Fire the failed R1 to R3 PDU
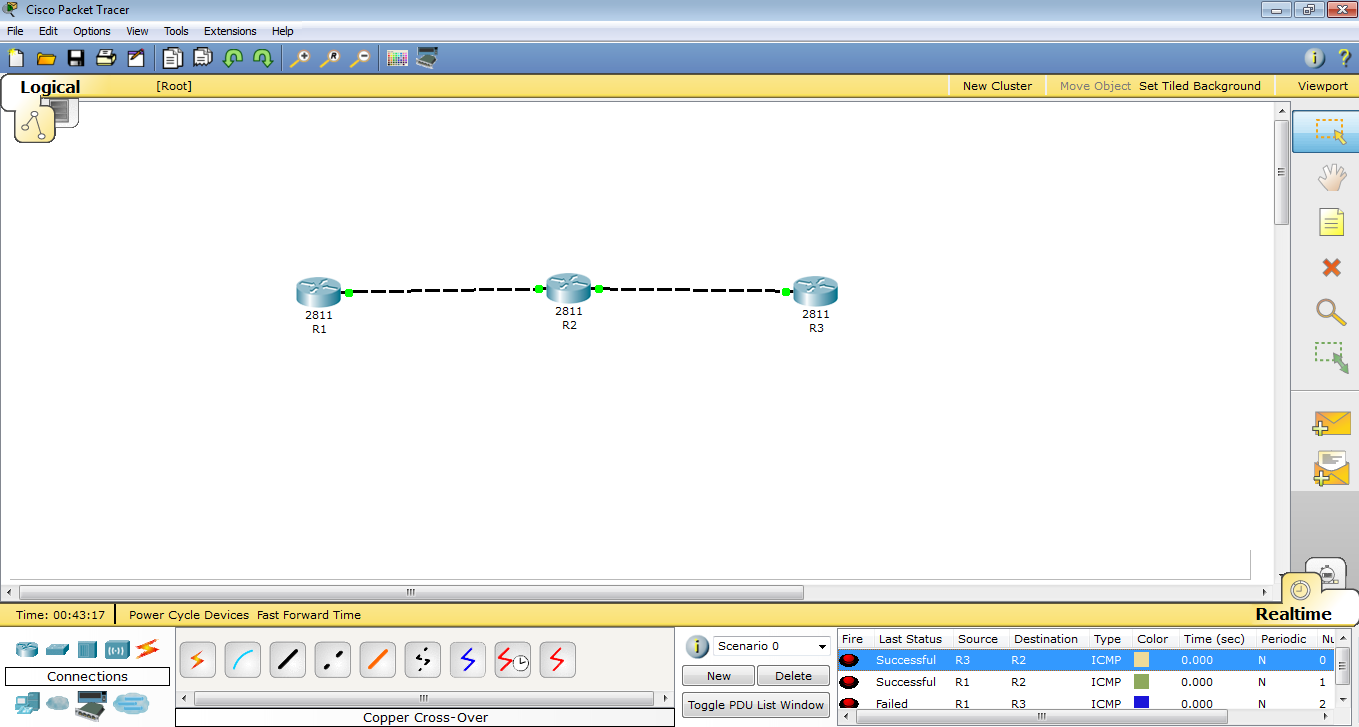Image resolution: width=1359 pixels, height=727 pixels. [x=851, y=703]
